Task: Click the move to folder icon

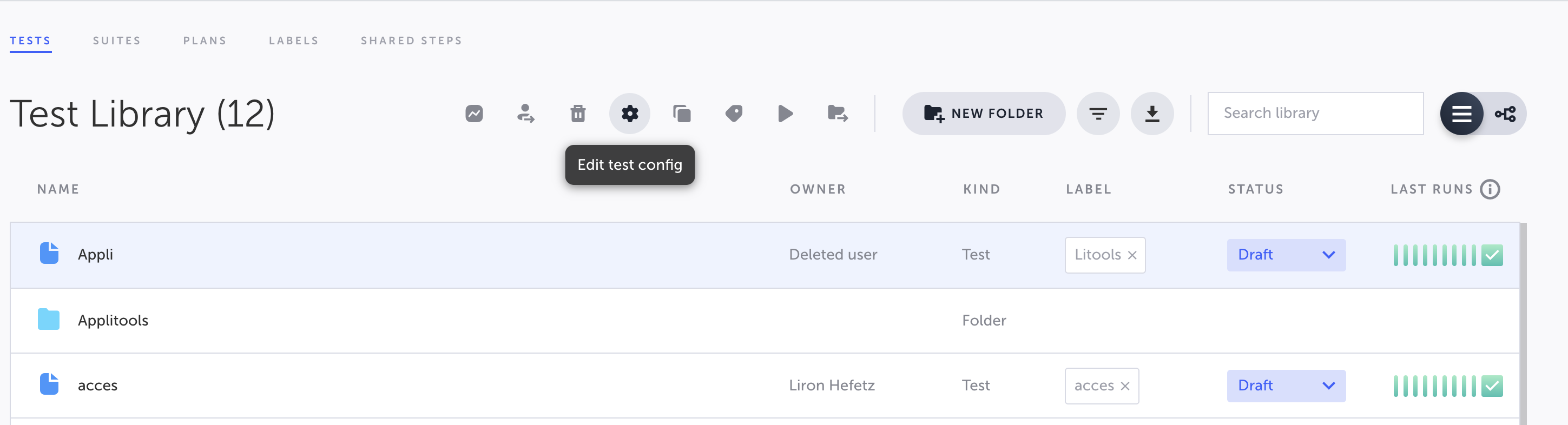Action: [x=838, y=114]
